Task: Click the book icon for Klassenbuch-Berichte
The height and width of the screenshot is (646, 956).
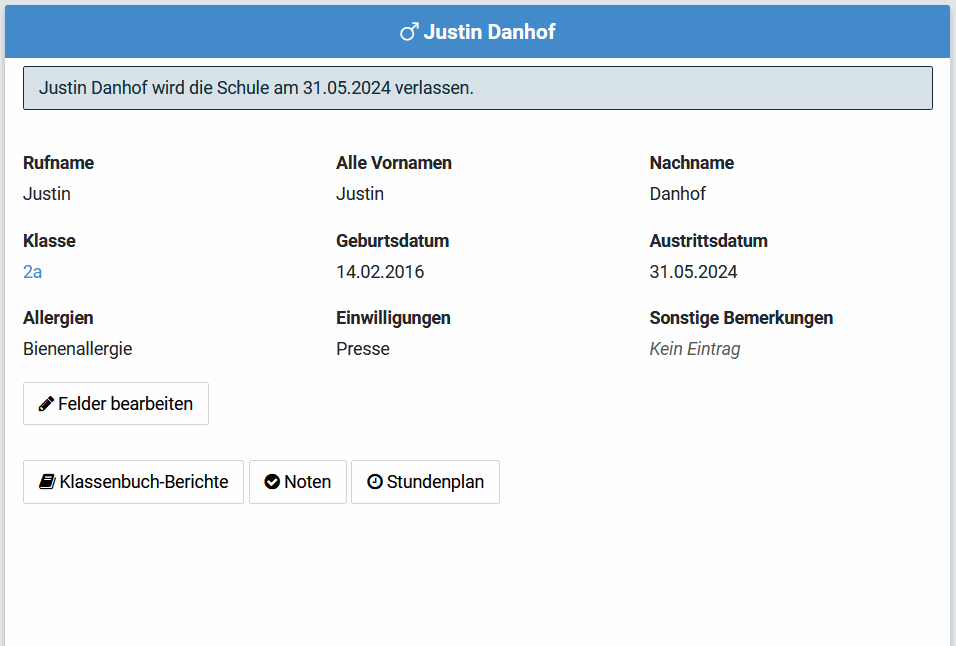Action: pos(47,482)
